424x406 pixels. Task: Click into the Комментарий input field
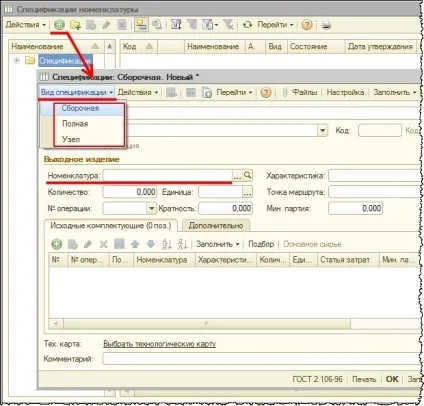pos(261,359)
